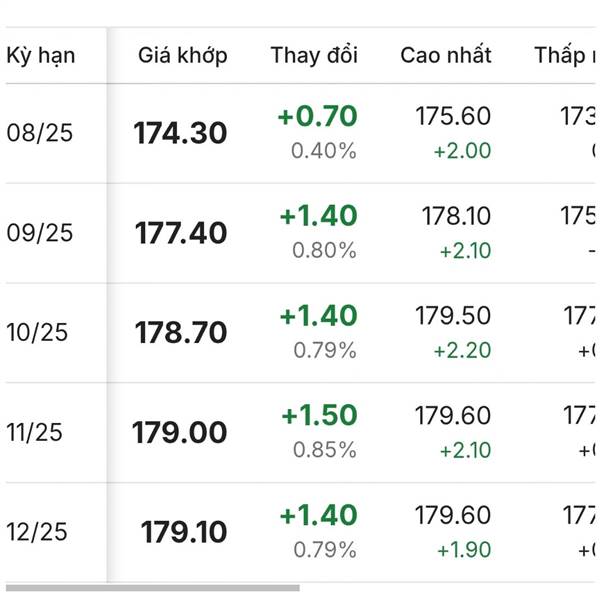
Task: Click the 178.10 highest price
Action: click(456, 216)
